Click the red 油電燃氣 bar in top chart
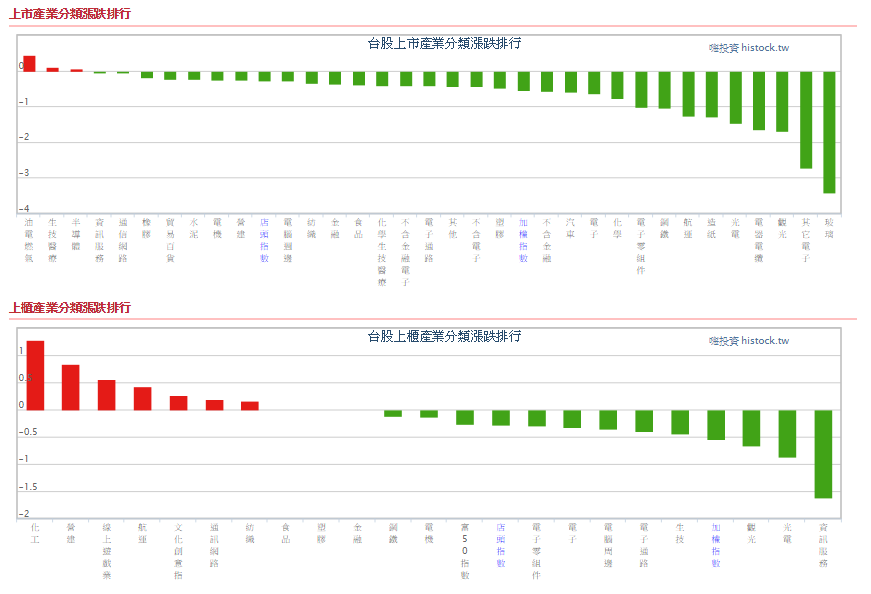Image resolution: width=871 pixels, height=594 pixels. coord(29,63)
